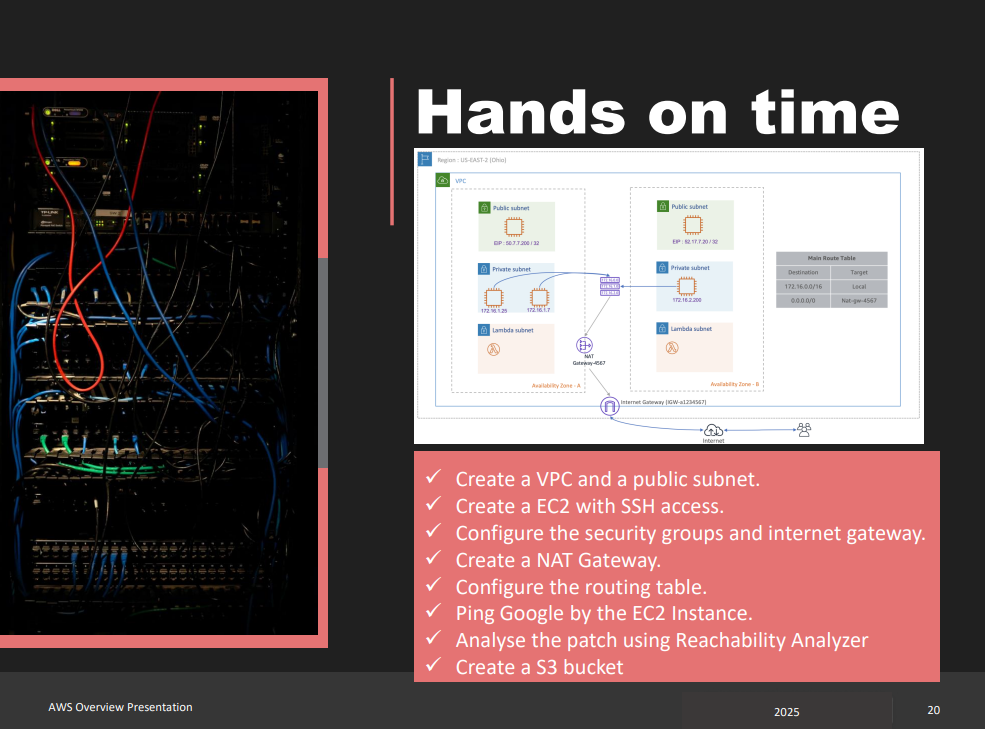Click the EC2 instance icon labeled 172.16.2.200
The image size is (985, 729).
(687, 287)
